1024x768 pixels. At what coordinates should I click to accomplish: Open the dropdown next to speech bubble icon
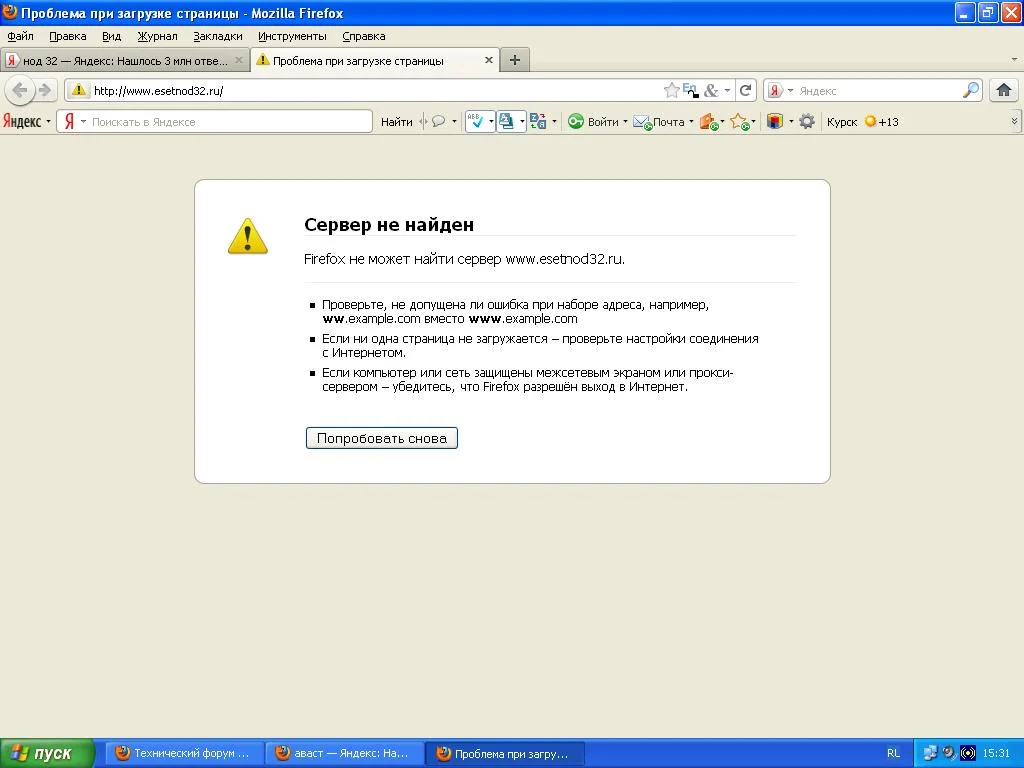[x=454, y=122]
